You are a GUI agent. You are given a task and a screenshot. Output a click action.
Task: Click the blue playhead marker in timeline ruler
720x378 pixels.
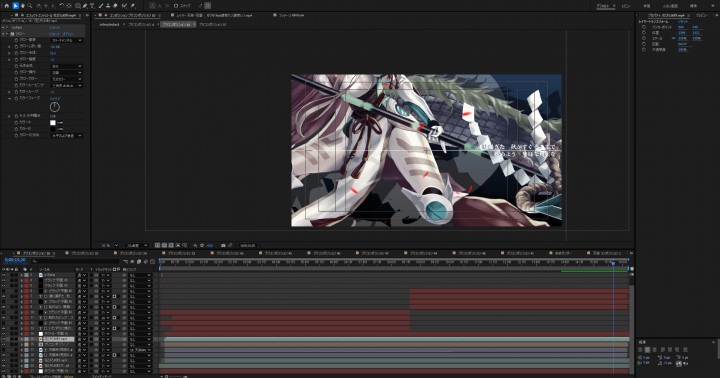point(613,263)
